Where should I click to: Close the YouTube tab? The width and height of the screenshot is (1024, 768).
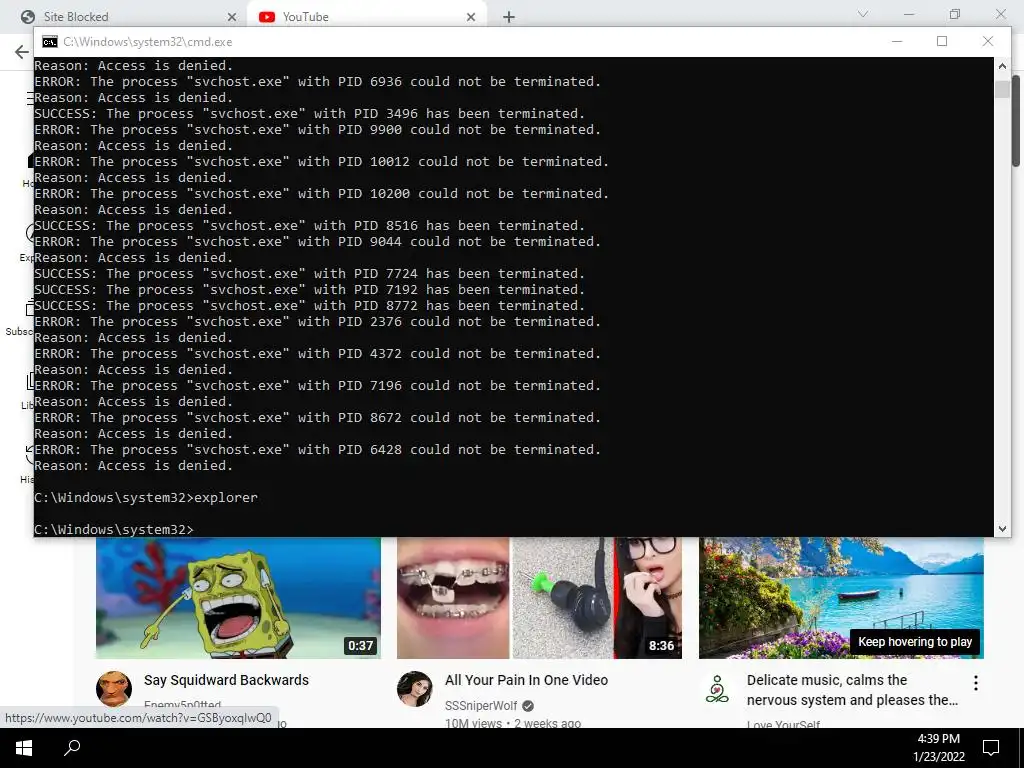coord(471,17)
